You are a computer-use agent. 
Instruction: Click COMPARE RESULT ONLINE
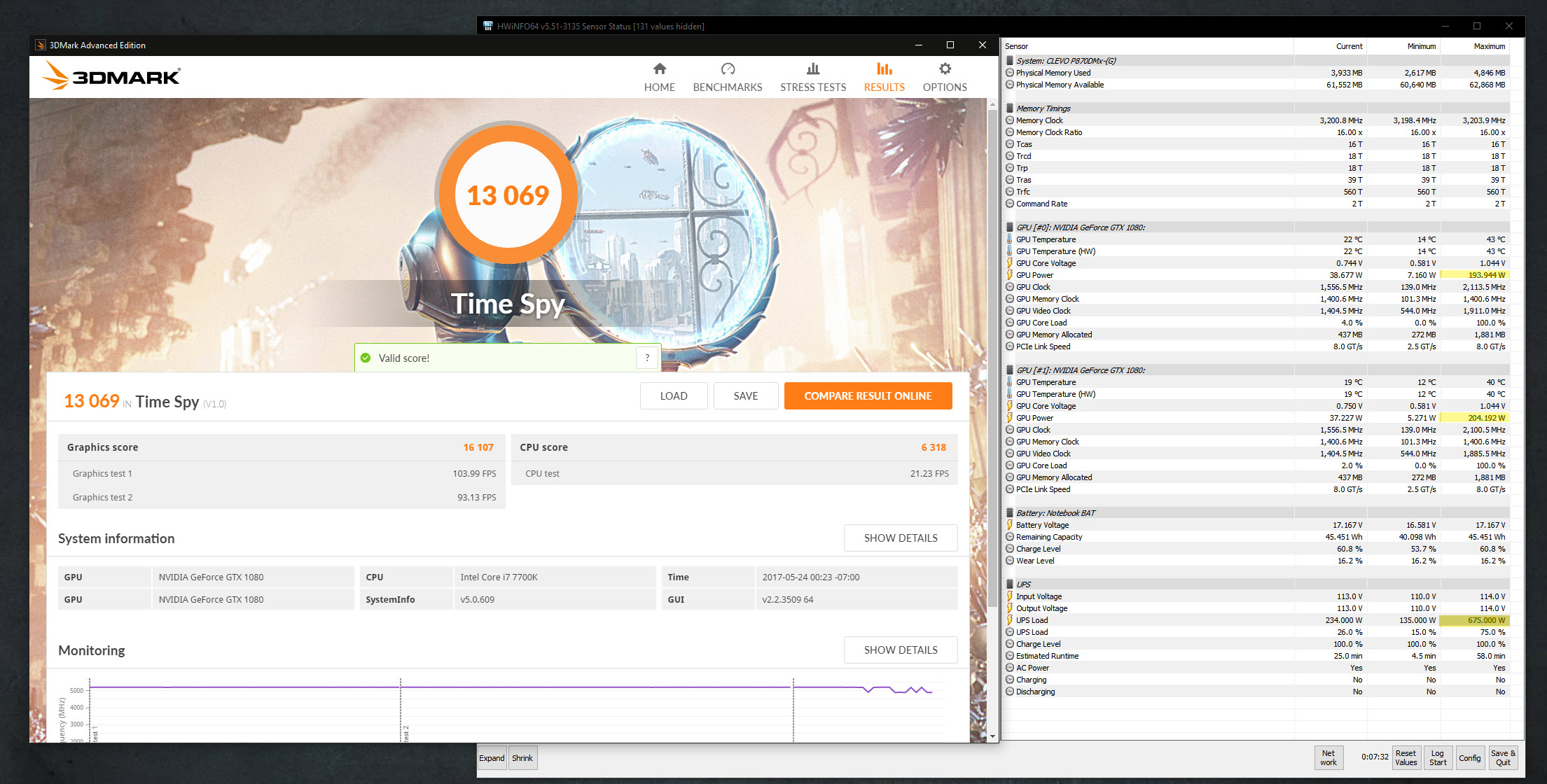coord(868,395)
